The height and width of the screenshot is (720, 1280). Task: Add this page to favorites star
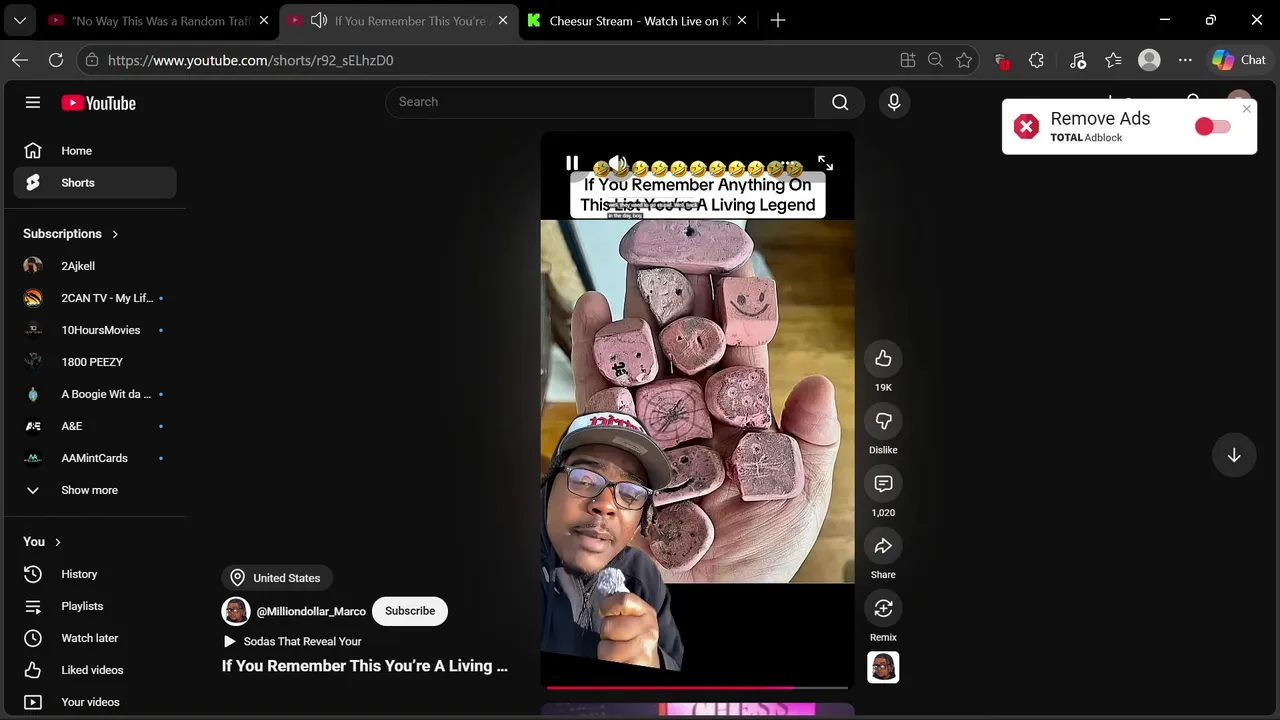coord(964,60)
